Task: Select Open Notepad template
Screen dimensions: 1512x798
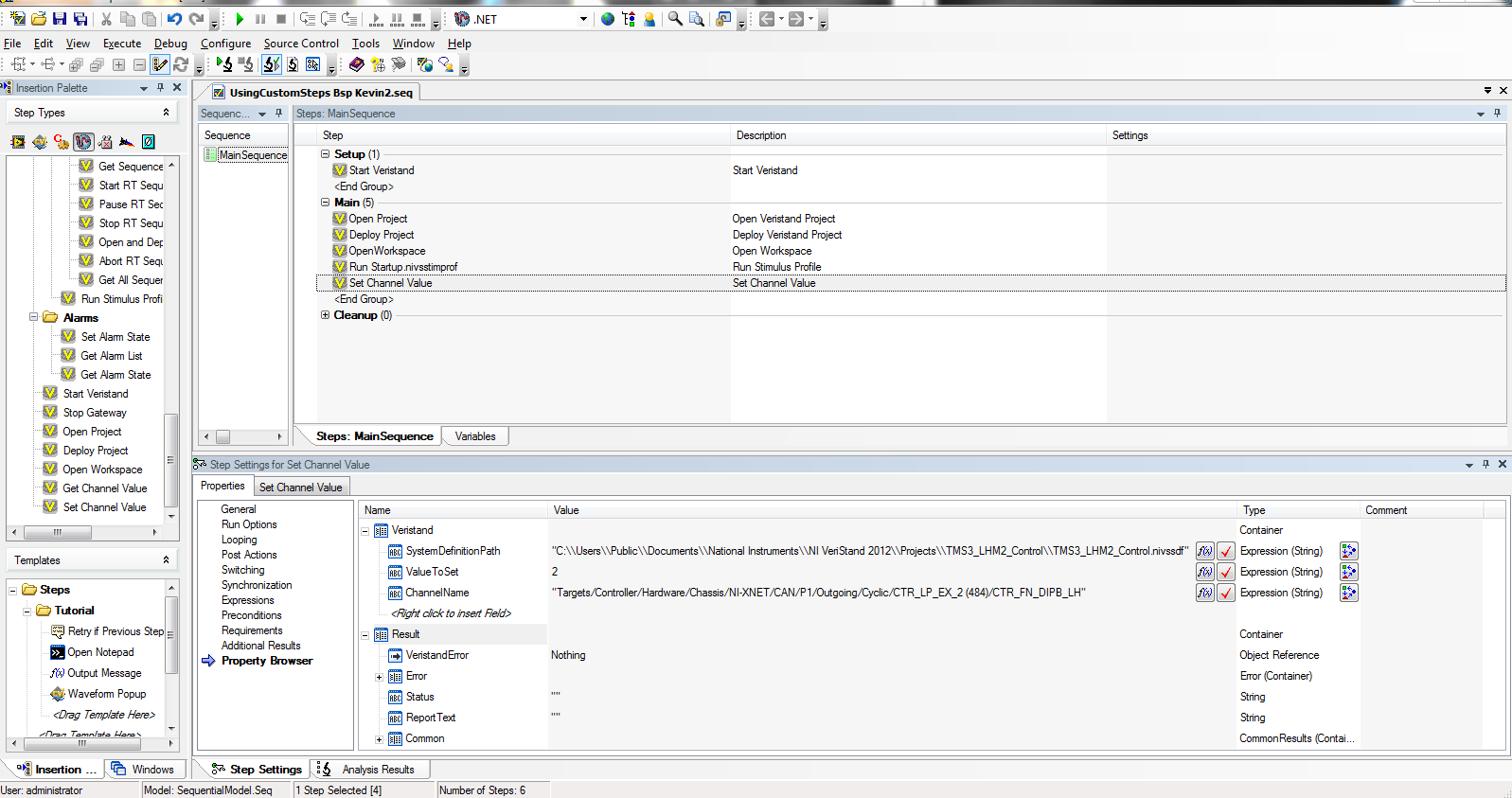Action: point(100,652)
